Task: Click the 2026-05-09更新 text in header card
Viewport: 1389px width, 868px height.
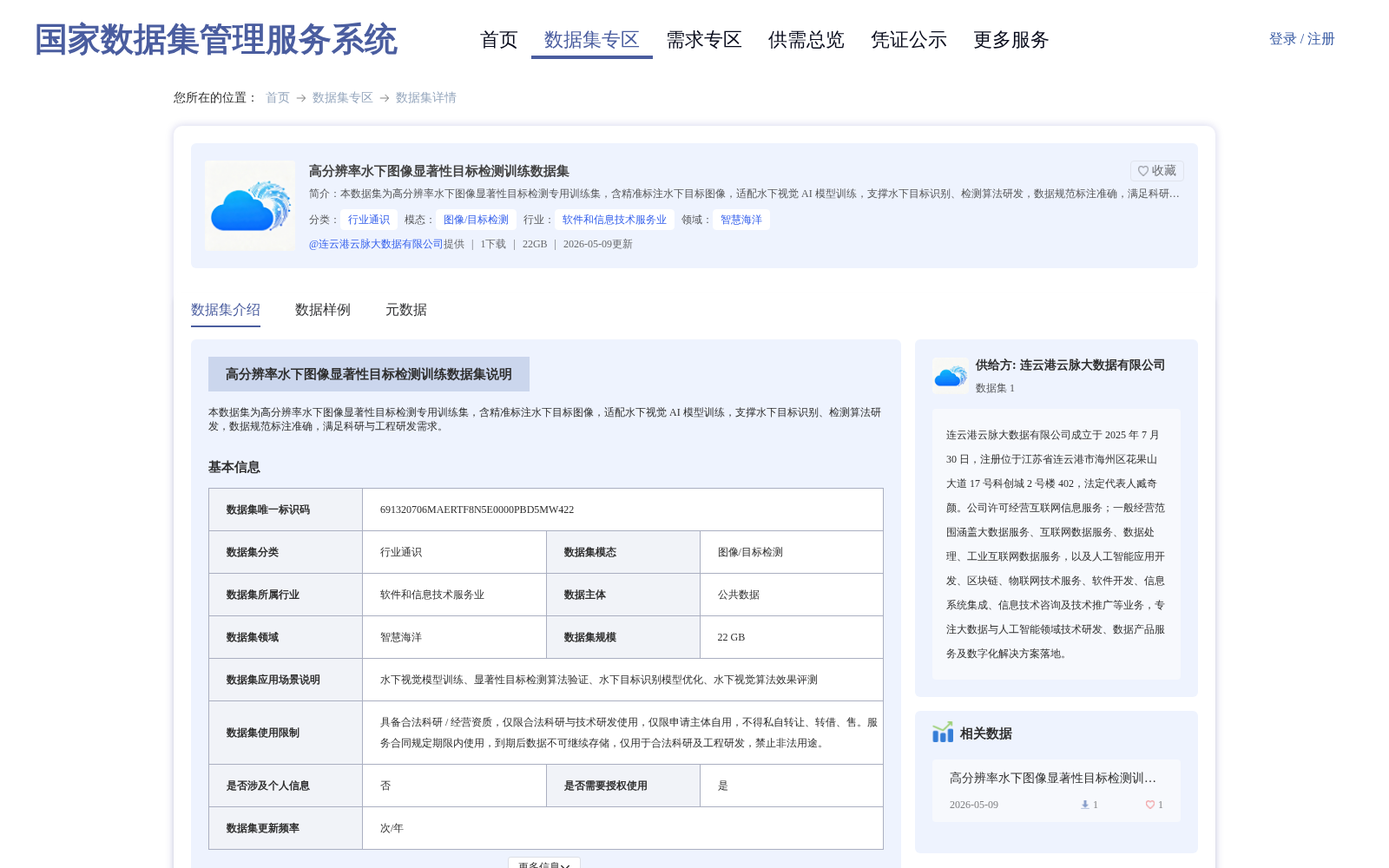Action: point(598,244)
